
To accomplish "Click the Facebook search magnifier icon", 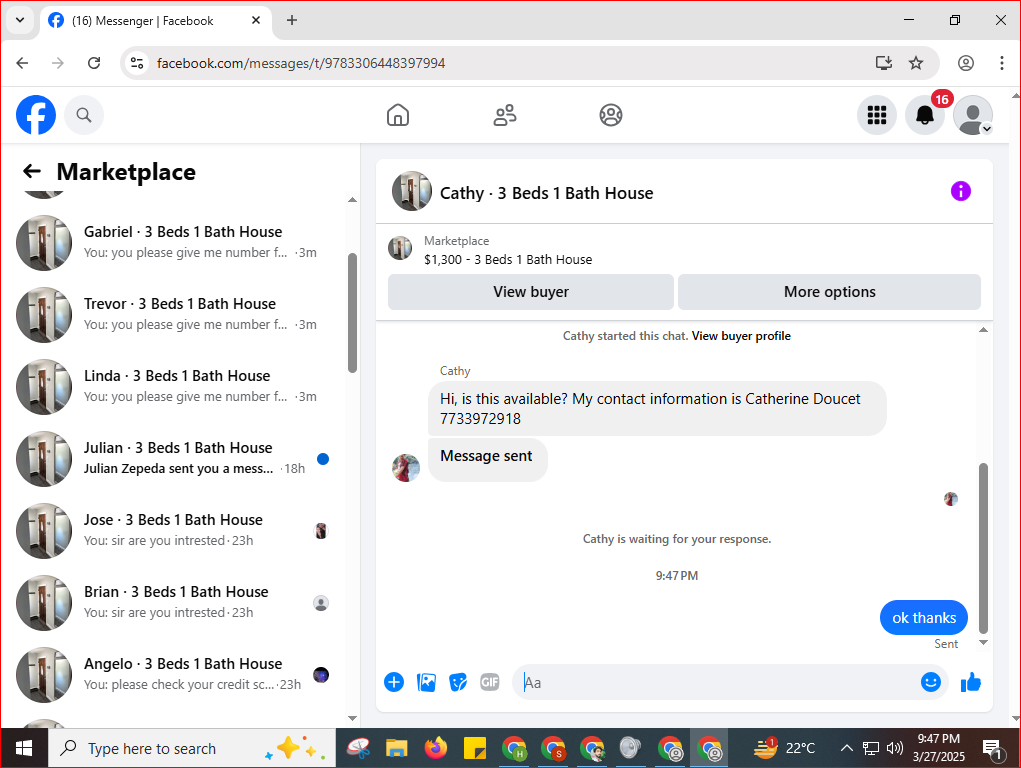I will 83,115.
